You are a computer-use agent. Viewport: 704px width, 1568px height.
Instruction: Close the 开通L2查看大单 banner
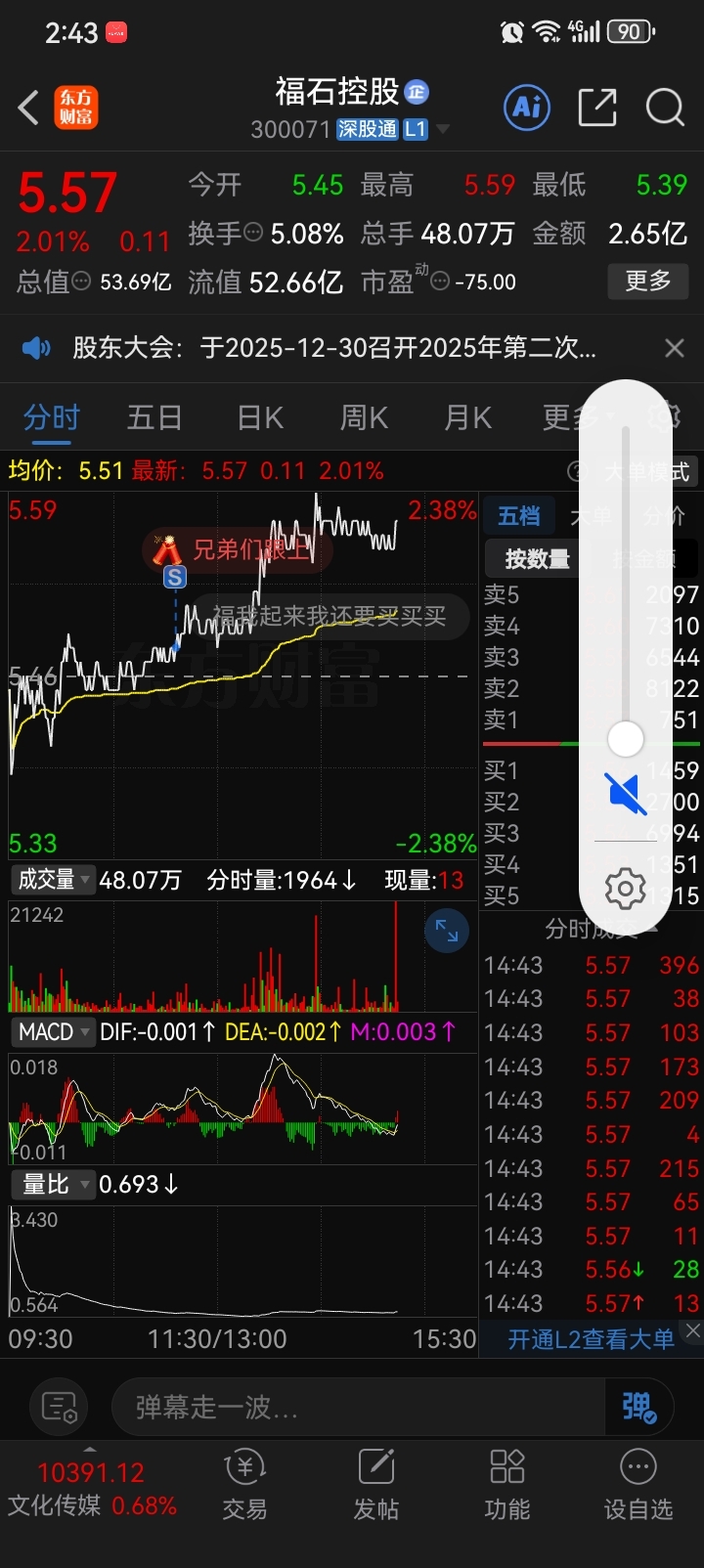[x=692, y=1330]
